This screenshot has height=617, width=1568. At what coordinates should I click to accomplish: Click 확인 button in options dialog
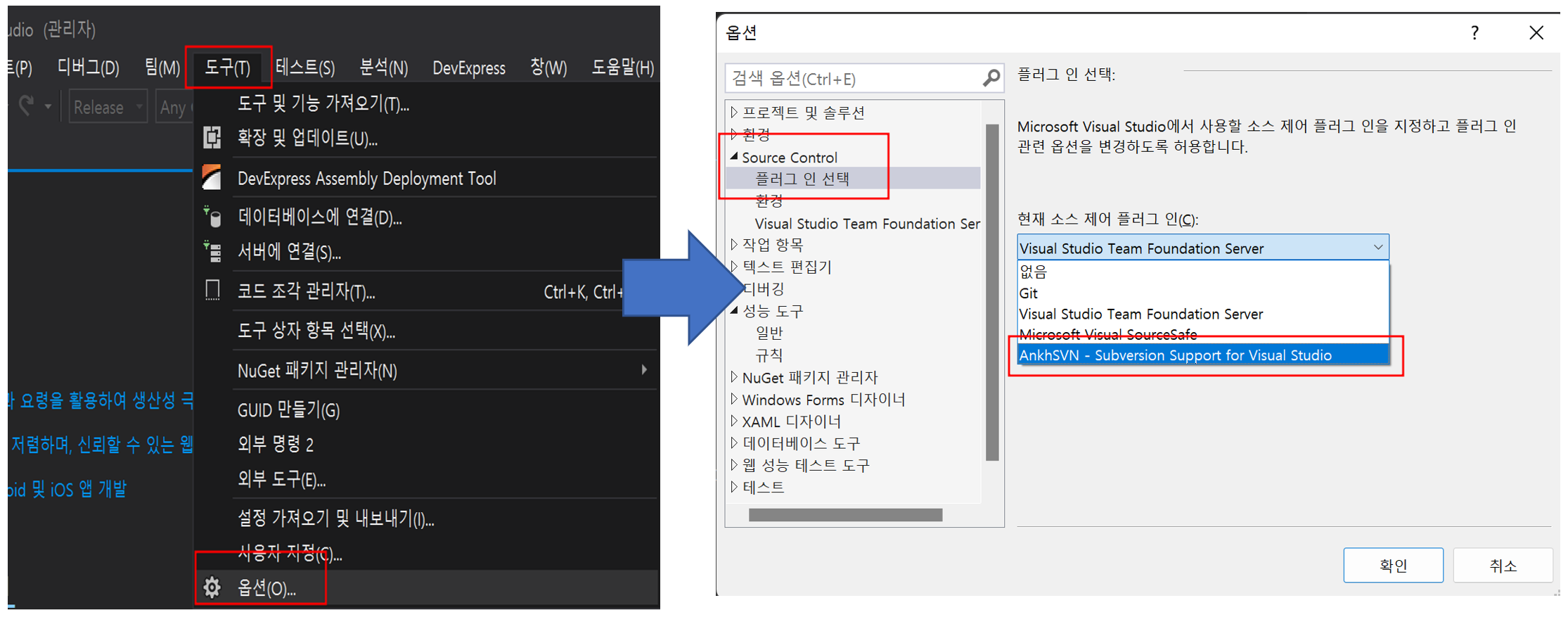[x=1393, y=565]
